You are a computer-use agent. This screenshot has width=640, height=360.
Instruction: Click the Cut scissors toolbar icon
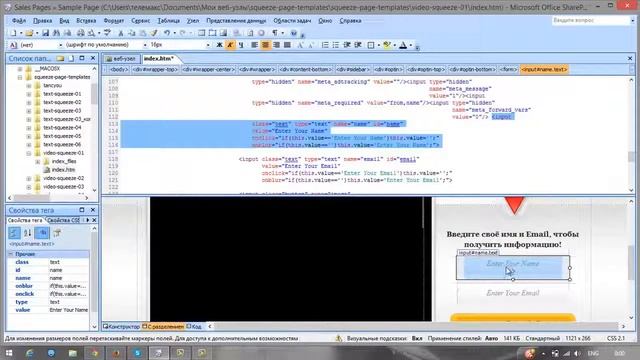pyautogui.click(x=121, y=33)
